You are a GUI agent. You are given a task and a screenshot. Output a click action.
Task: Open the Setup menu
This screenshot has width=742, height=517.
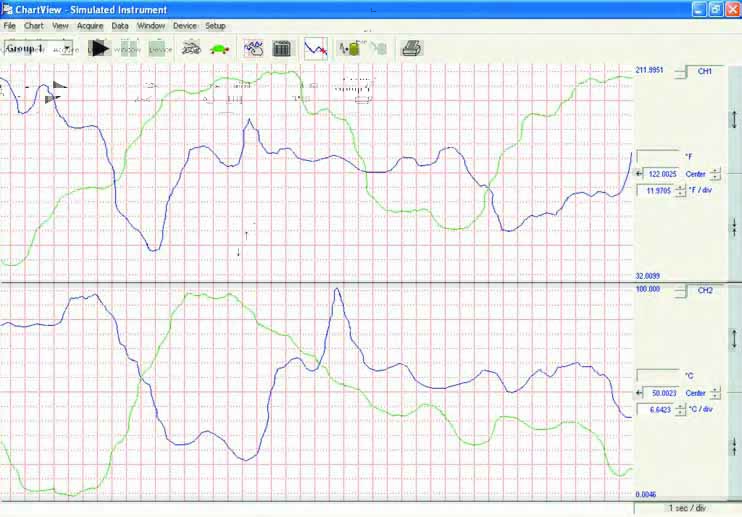[215, 26]
